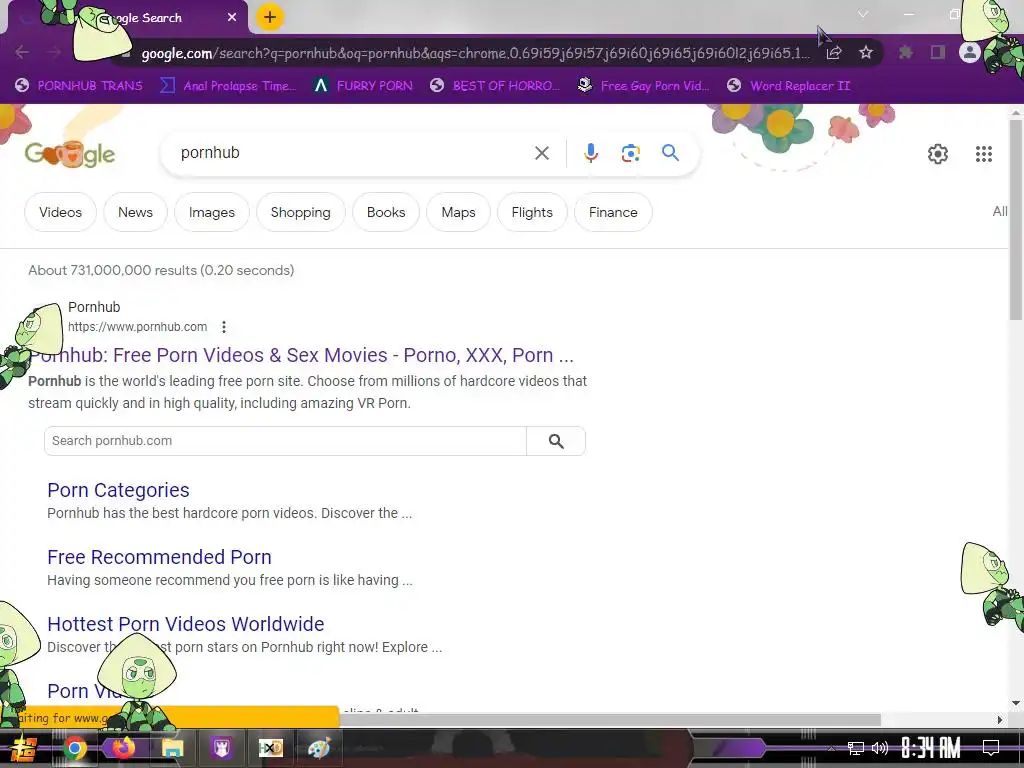This screenshot has height=768, width=1024.
Task: Switch to the Flights filter
Action: [x=532, y=212]
